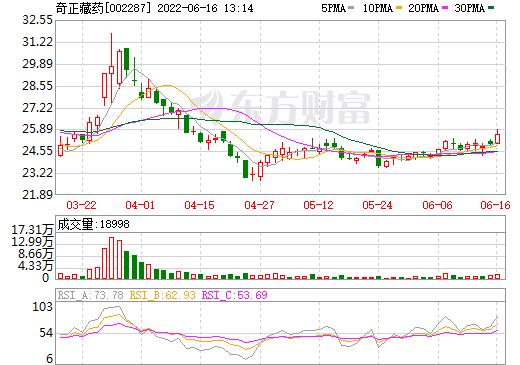Click the 12.99万 volume axis label
This screenshot has width=520, height=365.
(32, 242)
